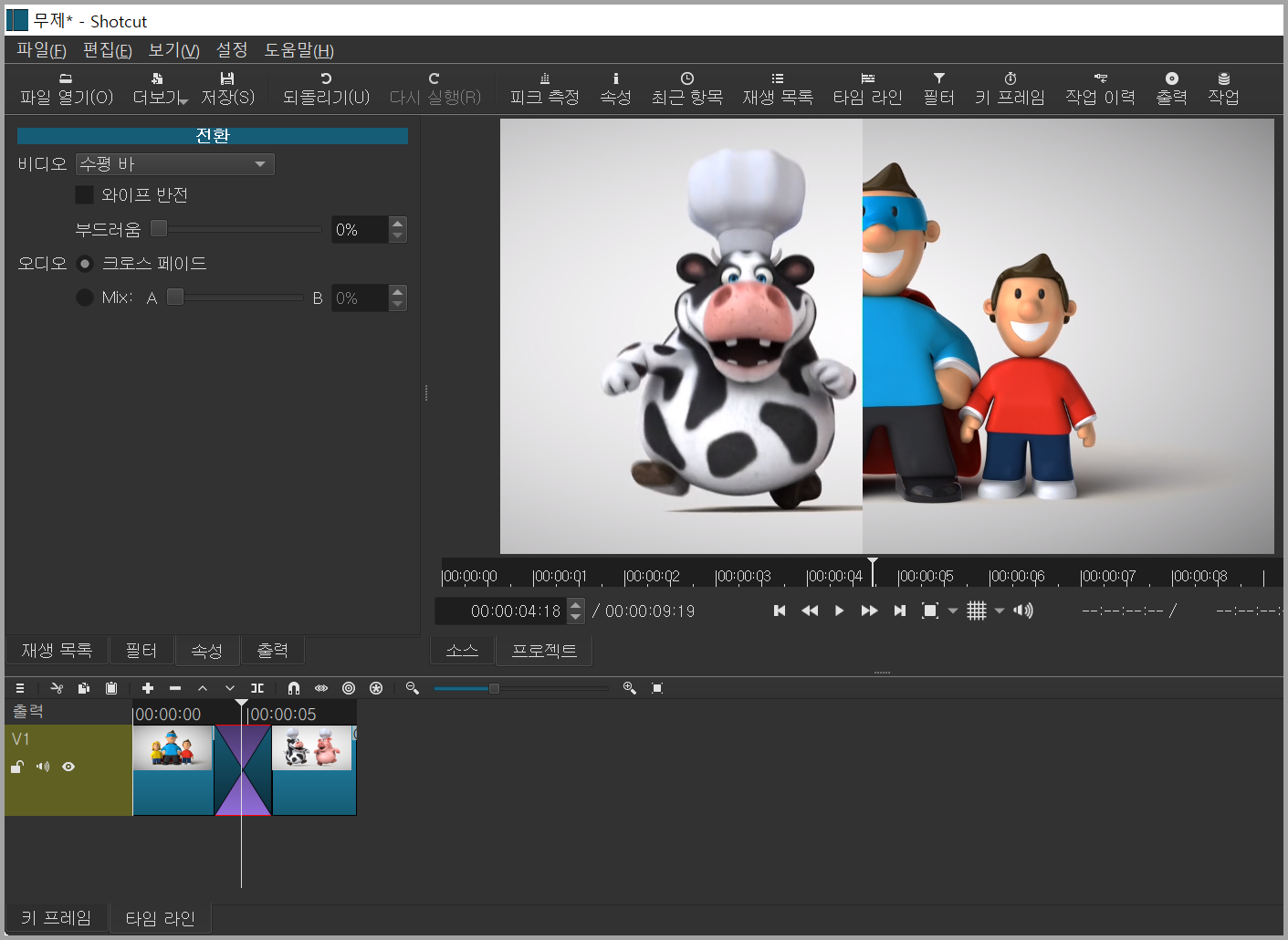Image resolution: width=1288 pixels, height=940 pixels.
Task: Open History panel from toolbar
Action: tap(1100, 89)
